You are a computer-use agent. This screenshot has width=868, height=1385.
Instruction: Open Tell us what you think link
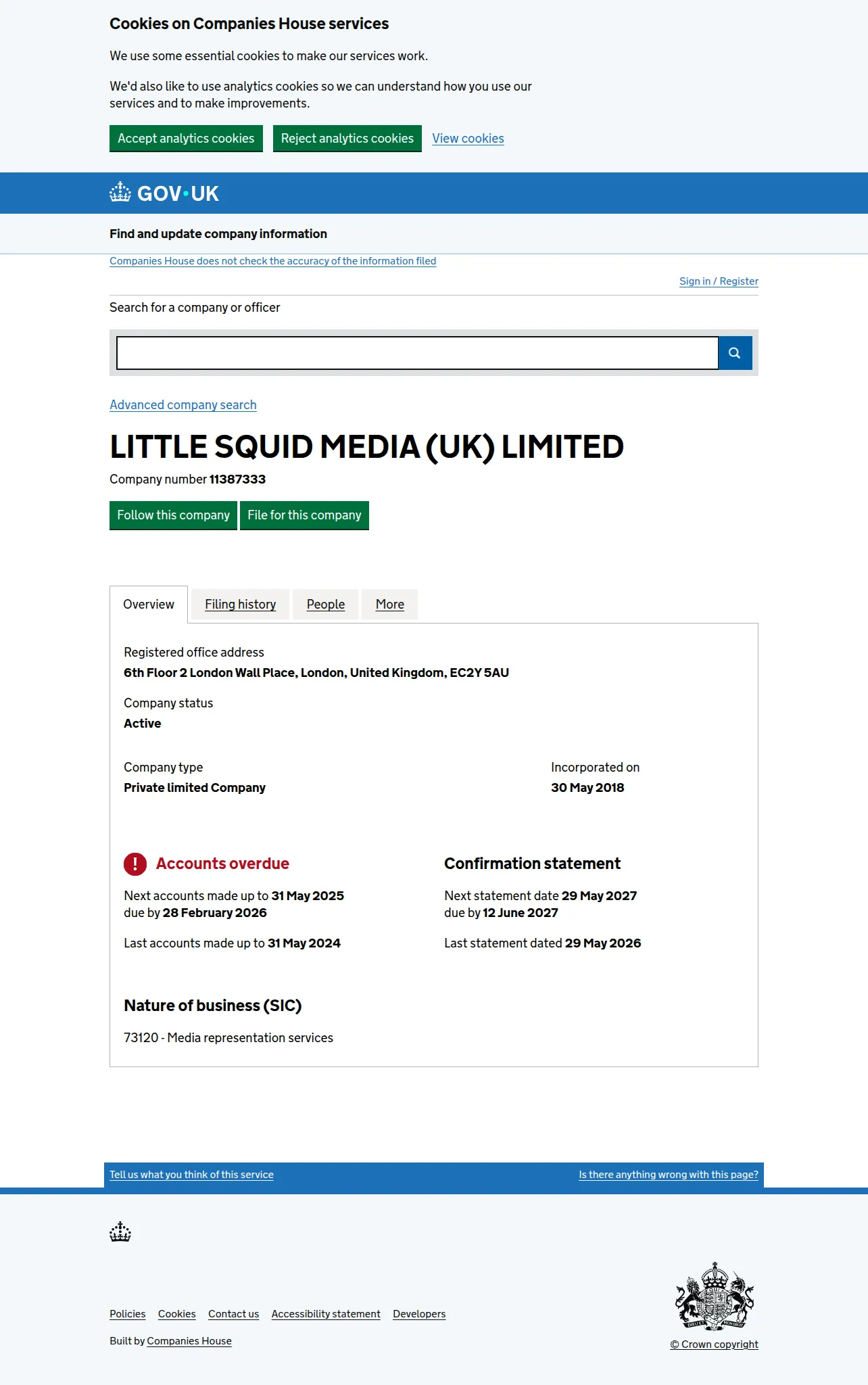(191, 1175)
